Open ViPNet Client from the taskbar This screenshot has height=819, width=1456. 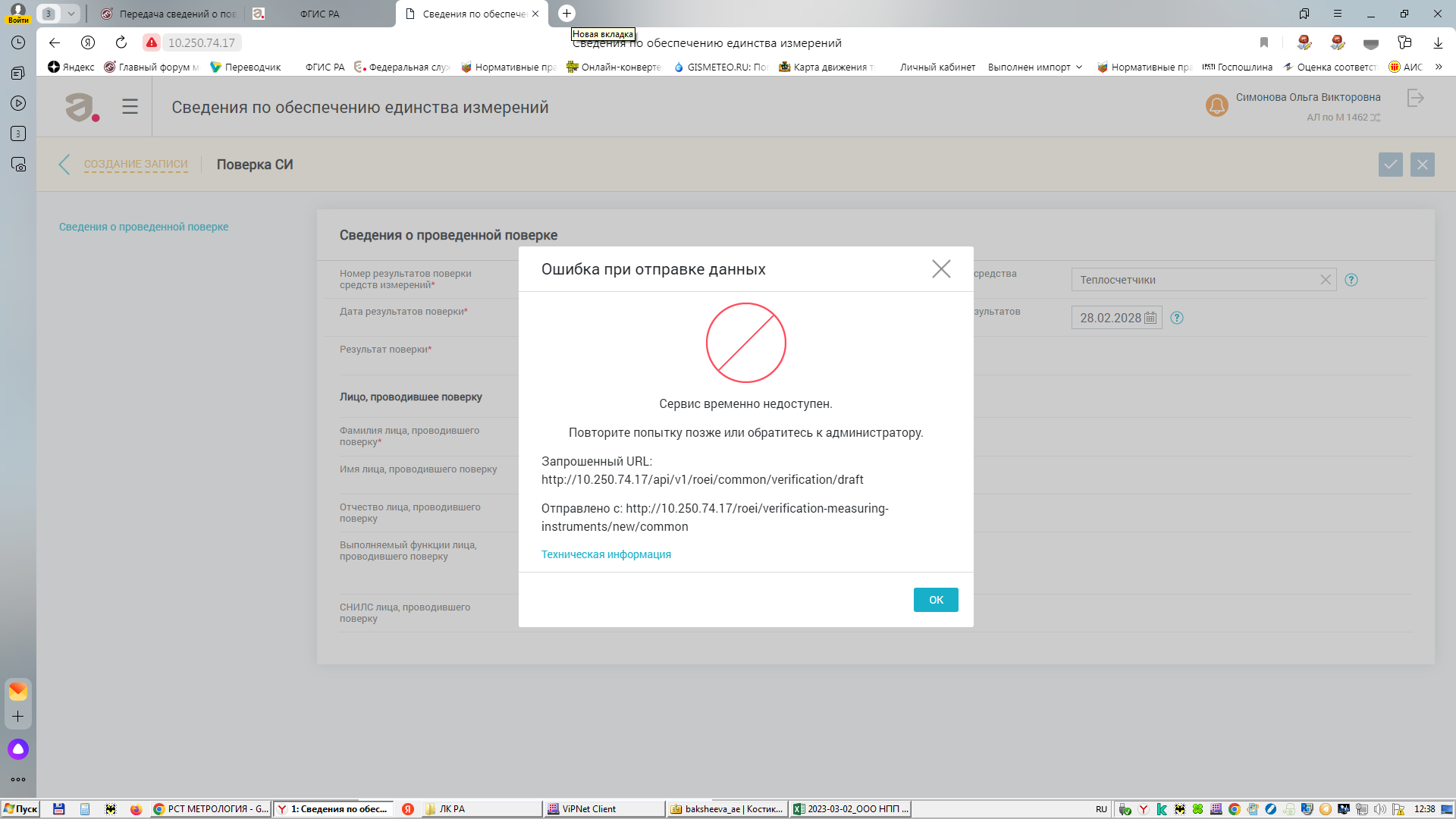coord(604,809)
